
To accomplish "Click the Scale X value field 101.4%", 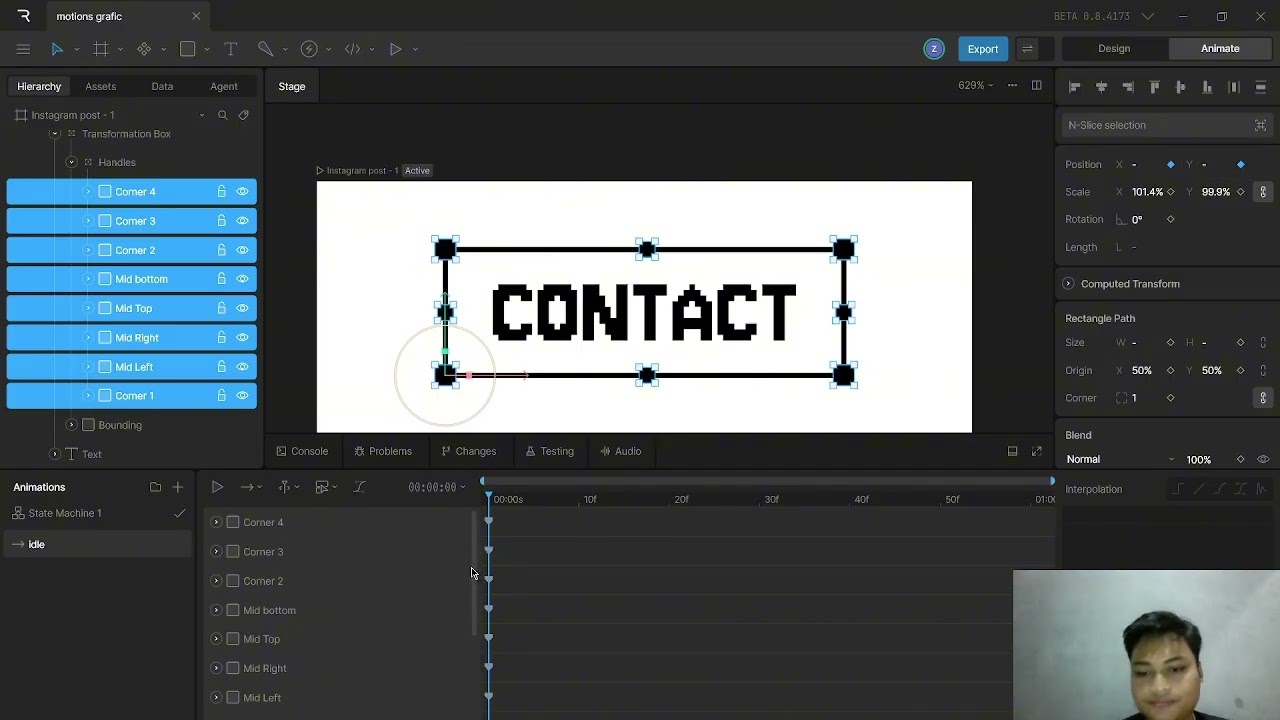I will point(1147,192).
